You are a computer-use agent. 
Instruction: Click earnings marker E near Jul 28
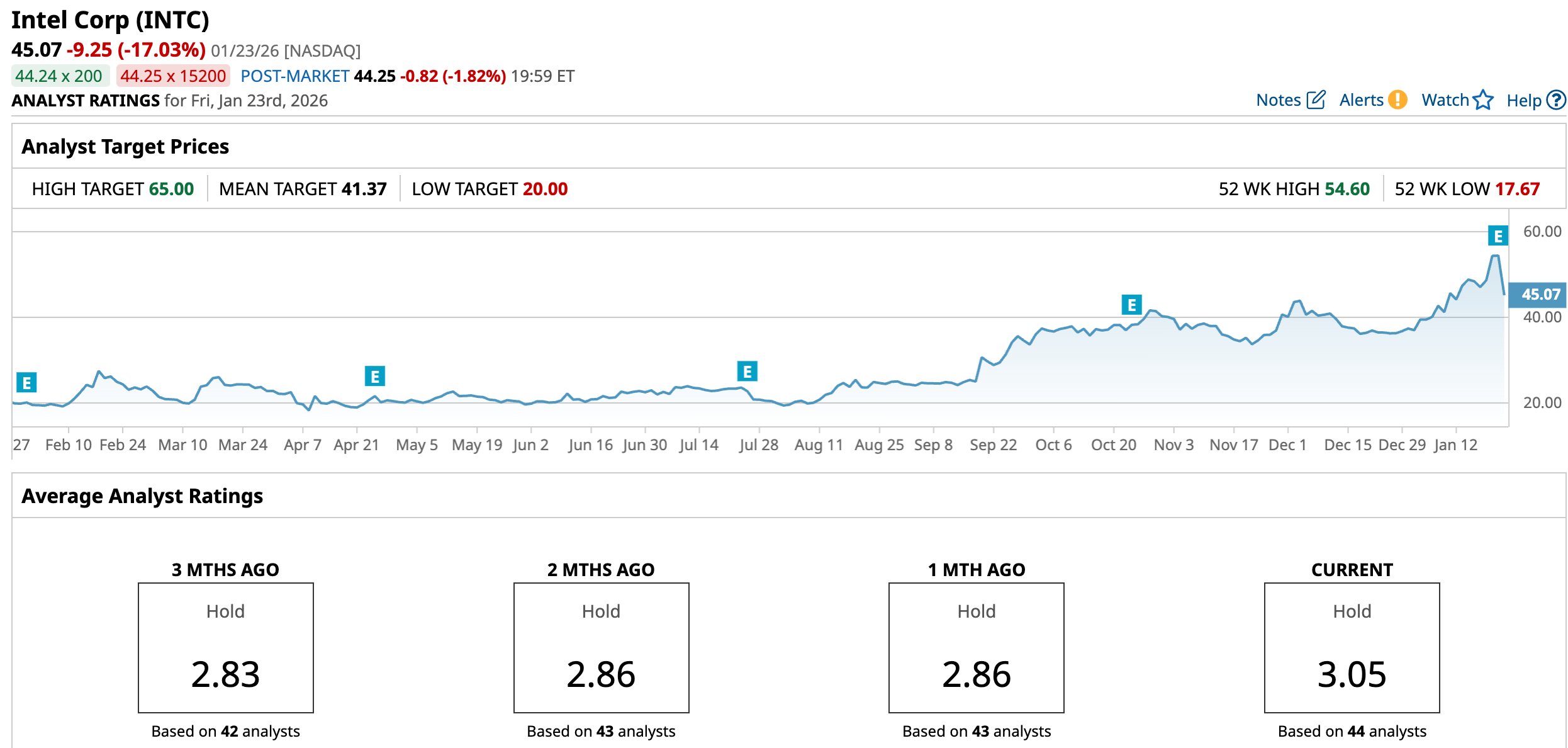(747, 371)
